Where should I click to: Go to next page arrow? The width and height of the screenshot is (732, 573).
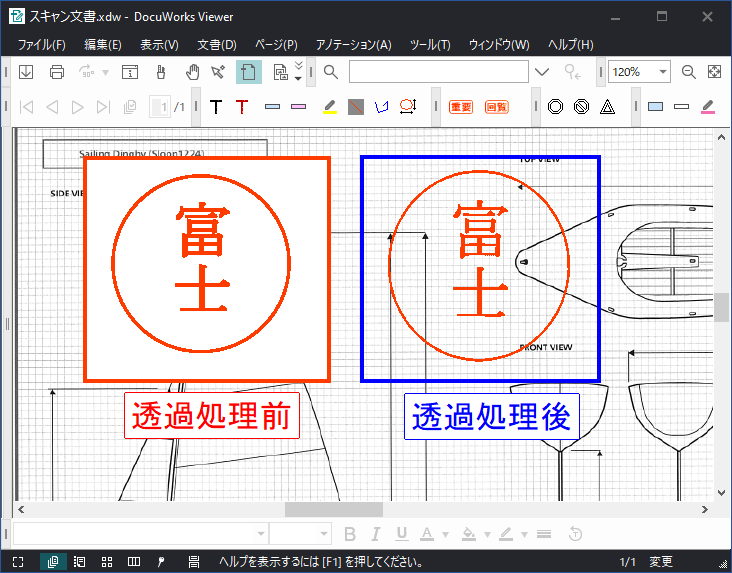[x=77, y=107]
